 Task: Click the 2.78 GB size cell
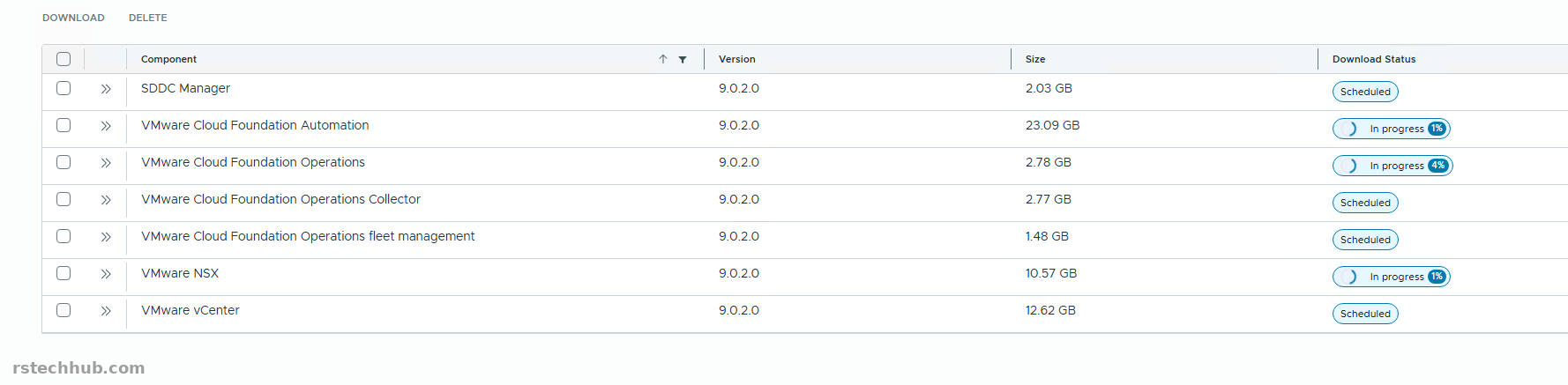(x=1049, y=162)
